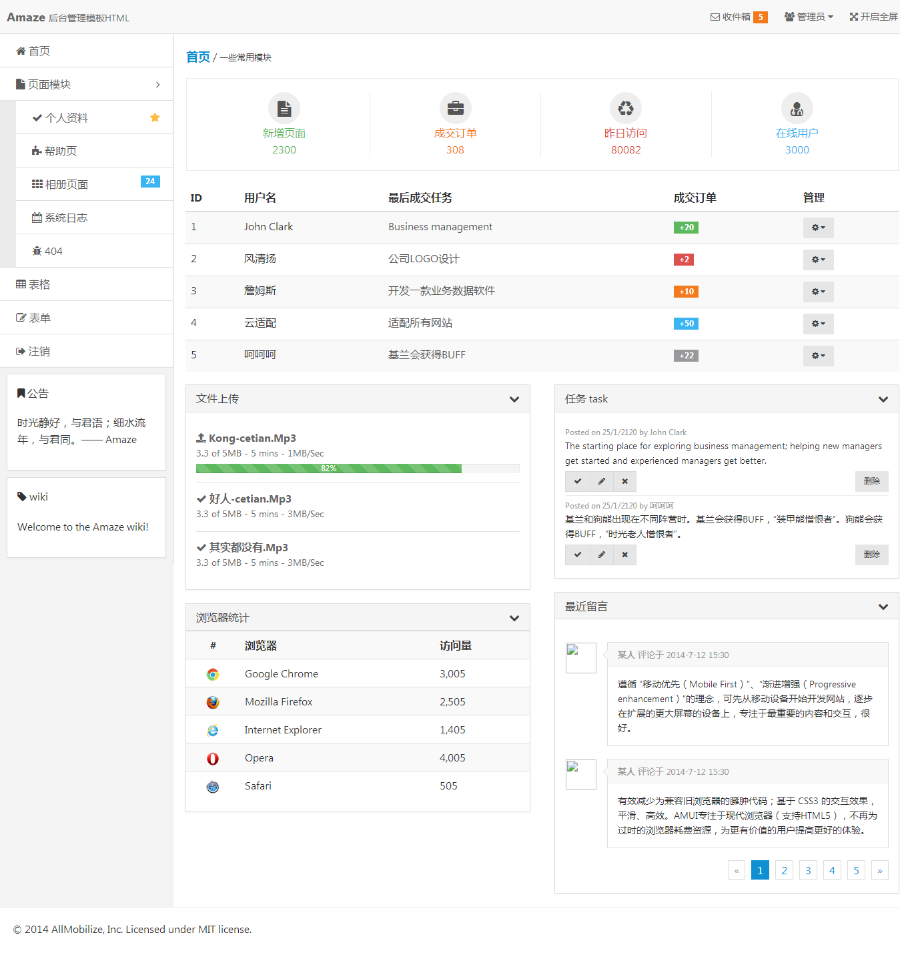
Task: Collapse the 任务 task panel
Action: pyautogui.click(x=883, y=399)
